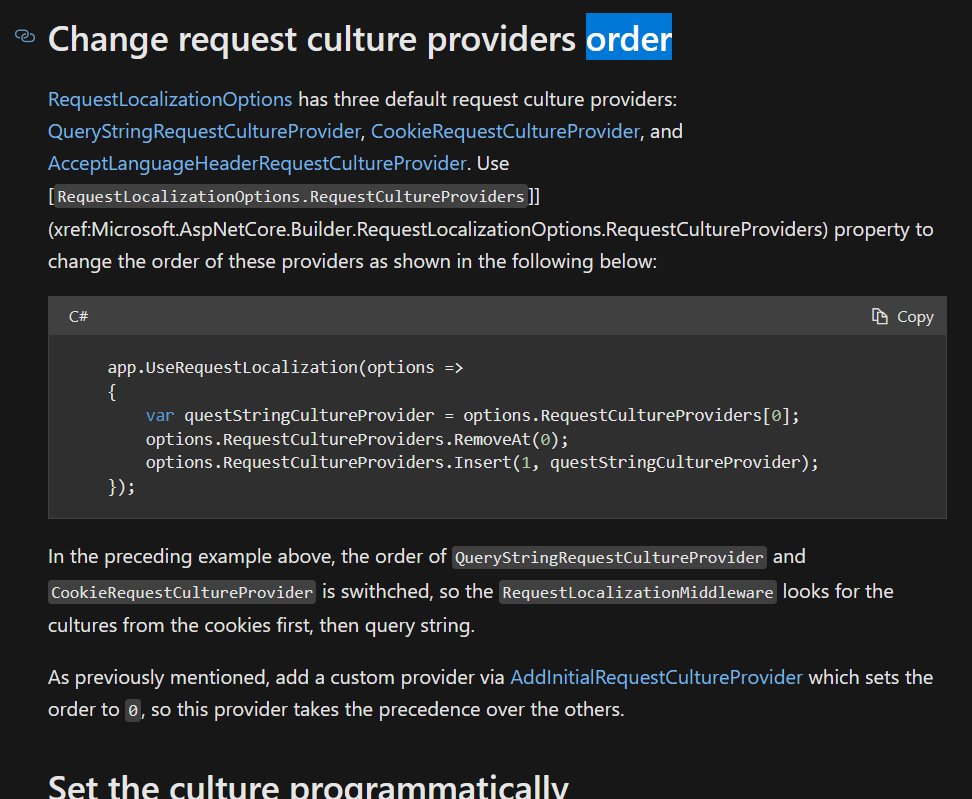The height and width of the screenshot is (799, 972).
Task: Select the inline code RequestLocalizationMiddleware
Action: point(636,592)
